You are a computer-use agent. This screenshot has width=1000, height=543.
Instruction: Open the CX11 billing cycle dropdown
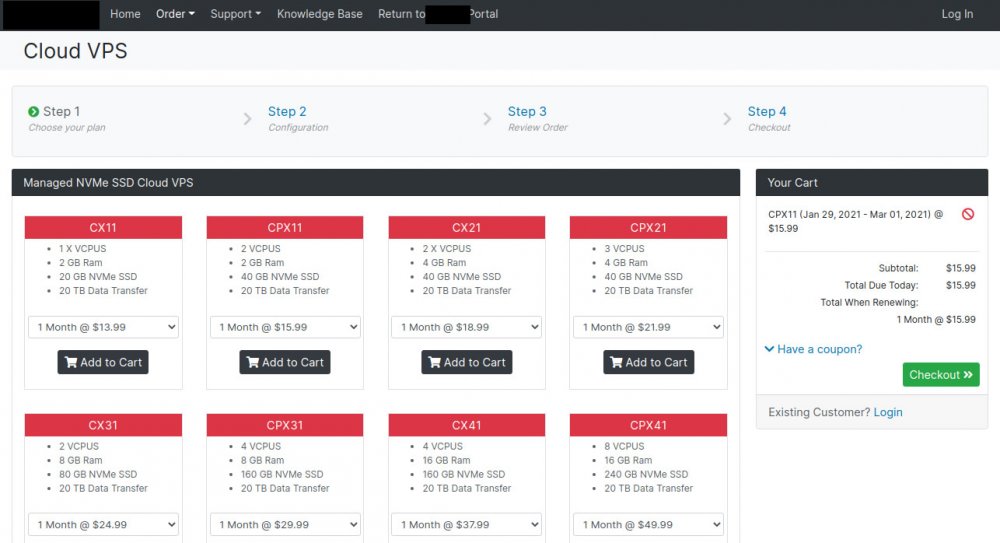103,327
